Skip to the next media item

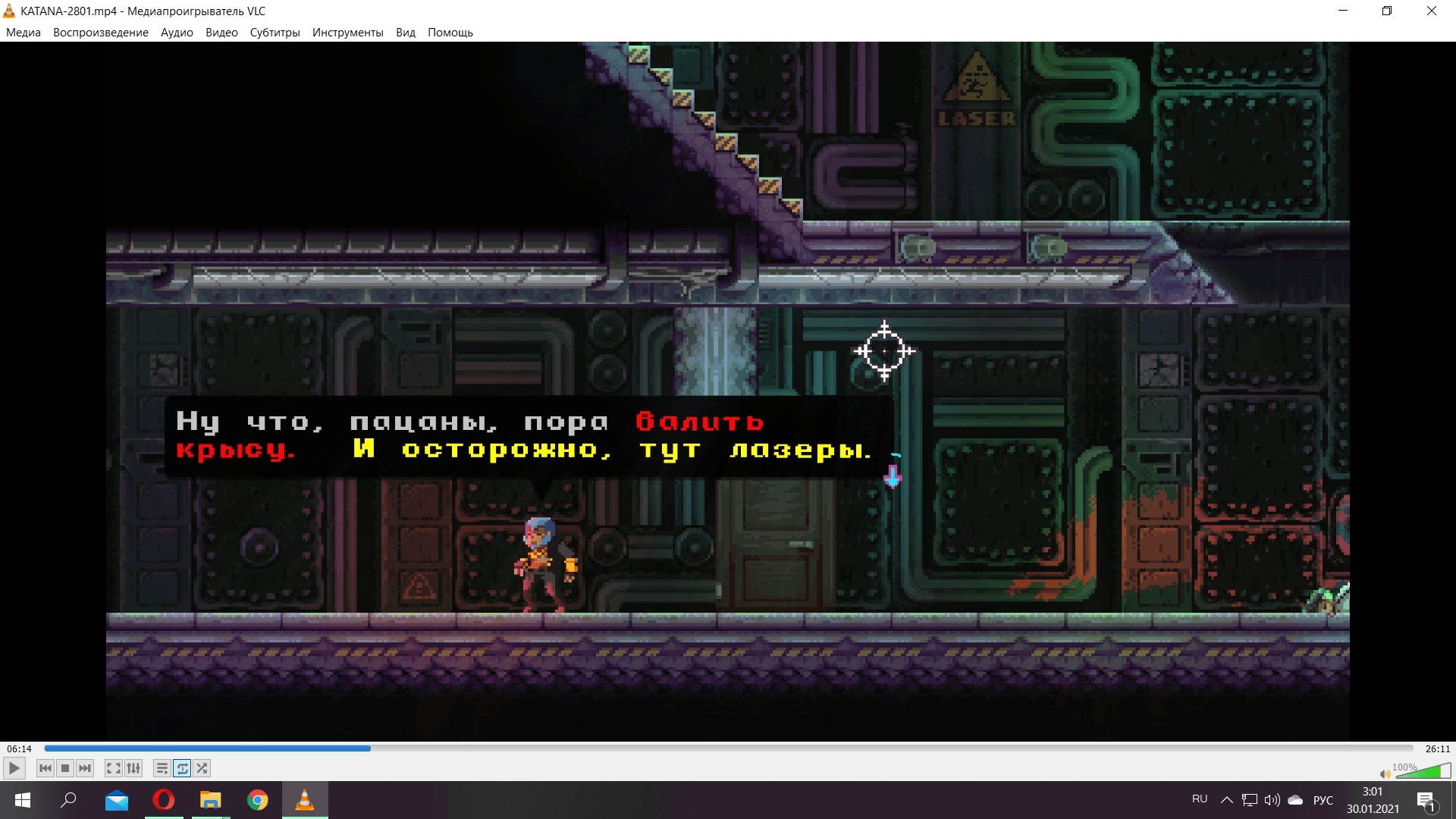(85, 768)
